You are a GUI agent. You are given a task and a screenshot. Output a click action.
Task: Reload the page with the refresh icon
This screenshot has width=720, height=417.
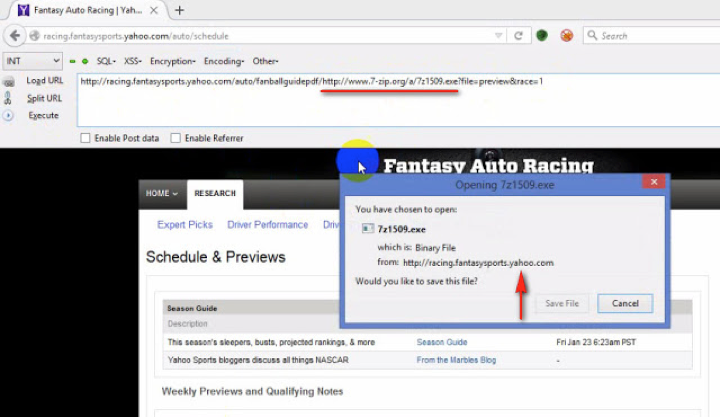pos(519,36)
